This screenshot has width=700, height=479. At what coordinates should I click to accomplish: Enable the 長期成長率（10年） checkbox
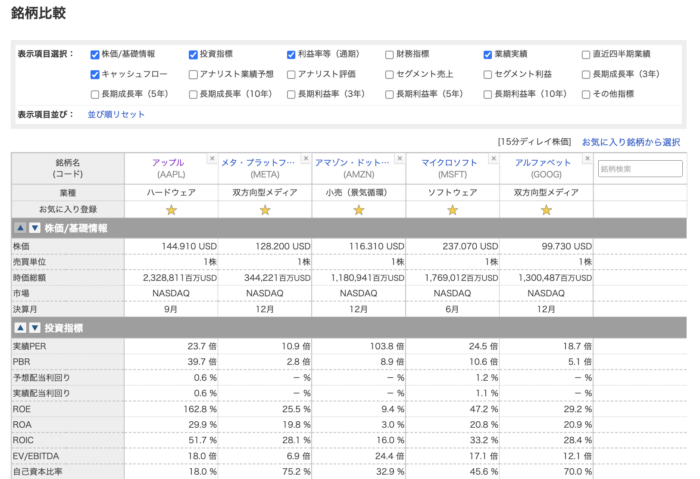[x=193, y=95]
